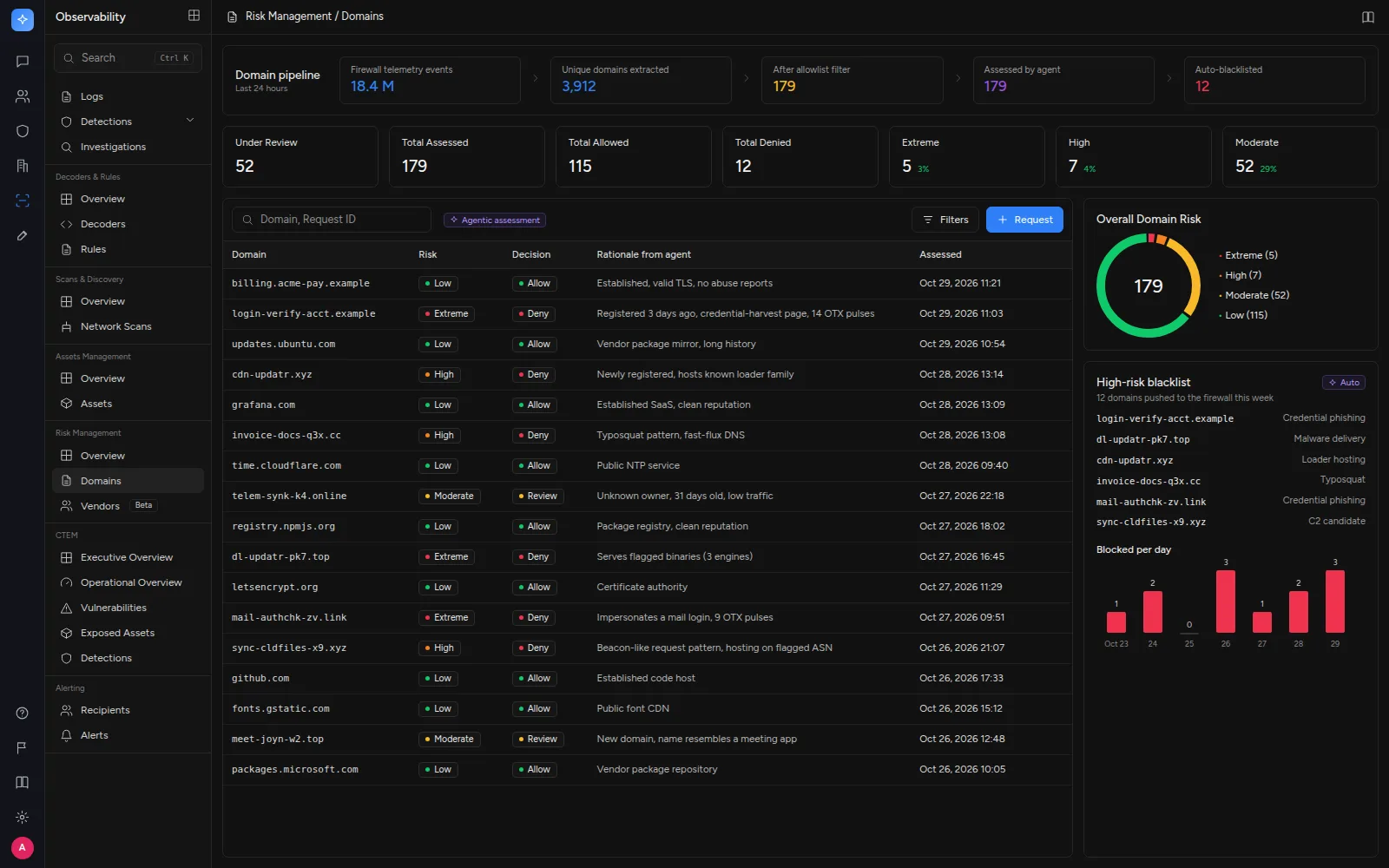Click the Agentic assessment badge

(x=495, y=220)
